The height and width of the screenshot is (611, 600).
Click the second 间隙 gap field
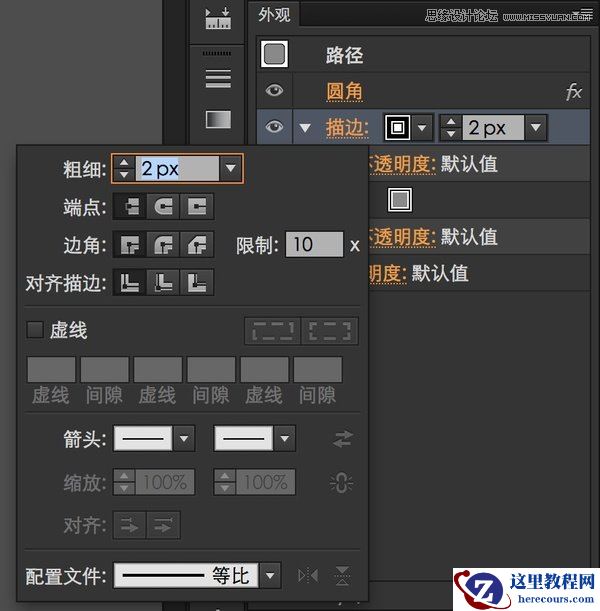click(211, 369)
